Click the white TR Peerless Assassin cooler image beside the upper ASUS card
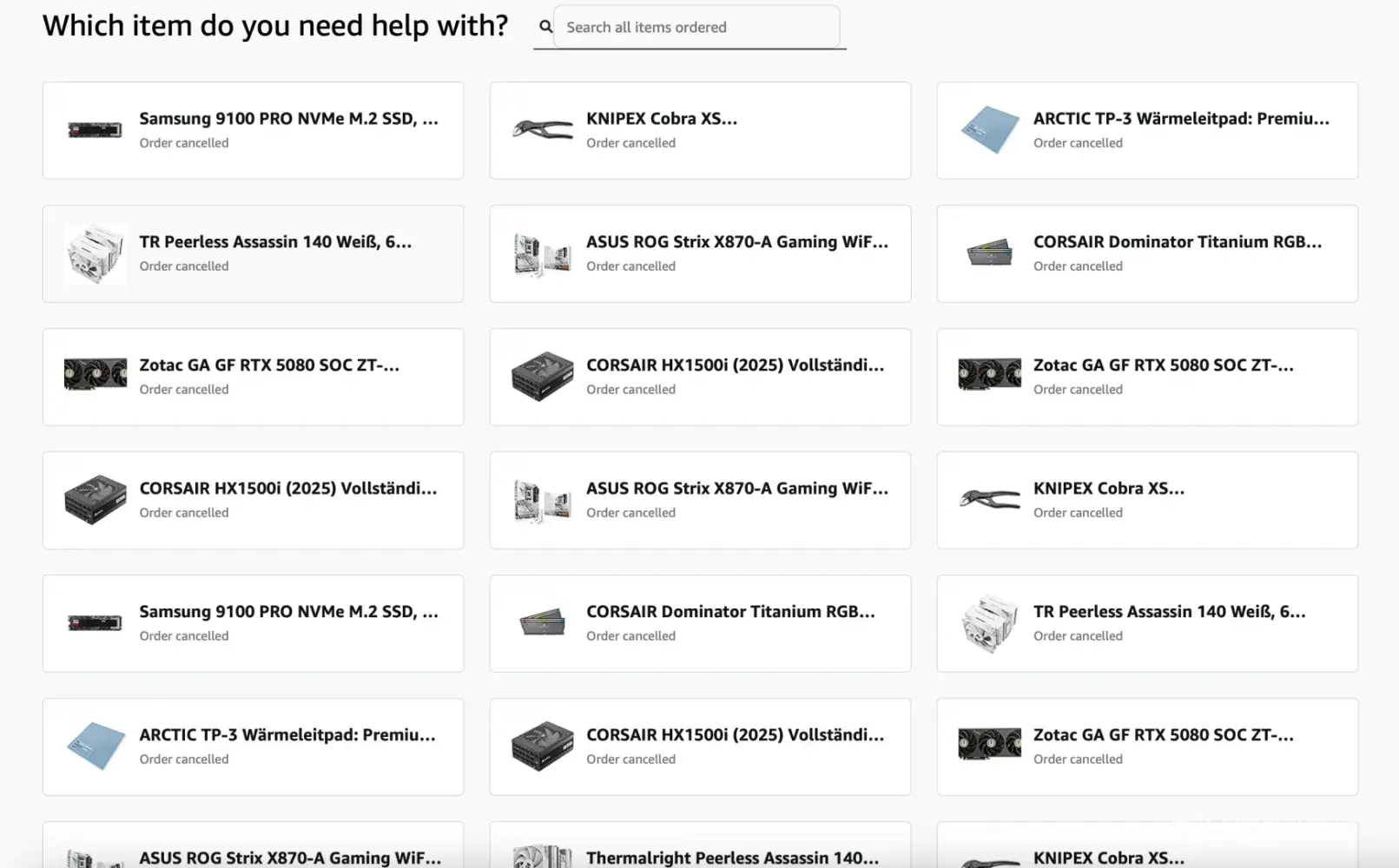Screen dimensions: 1399x868 [x=96, y=253]
